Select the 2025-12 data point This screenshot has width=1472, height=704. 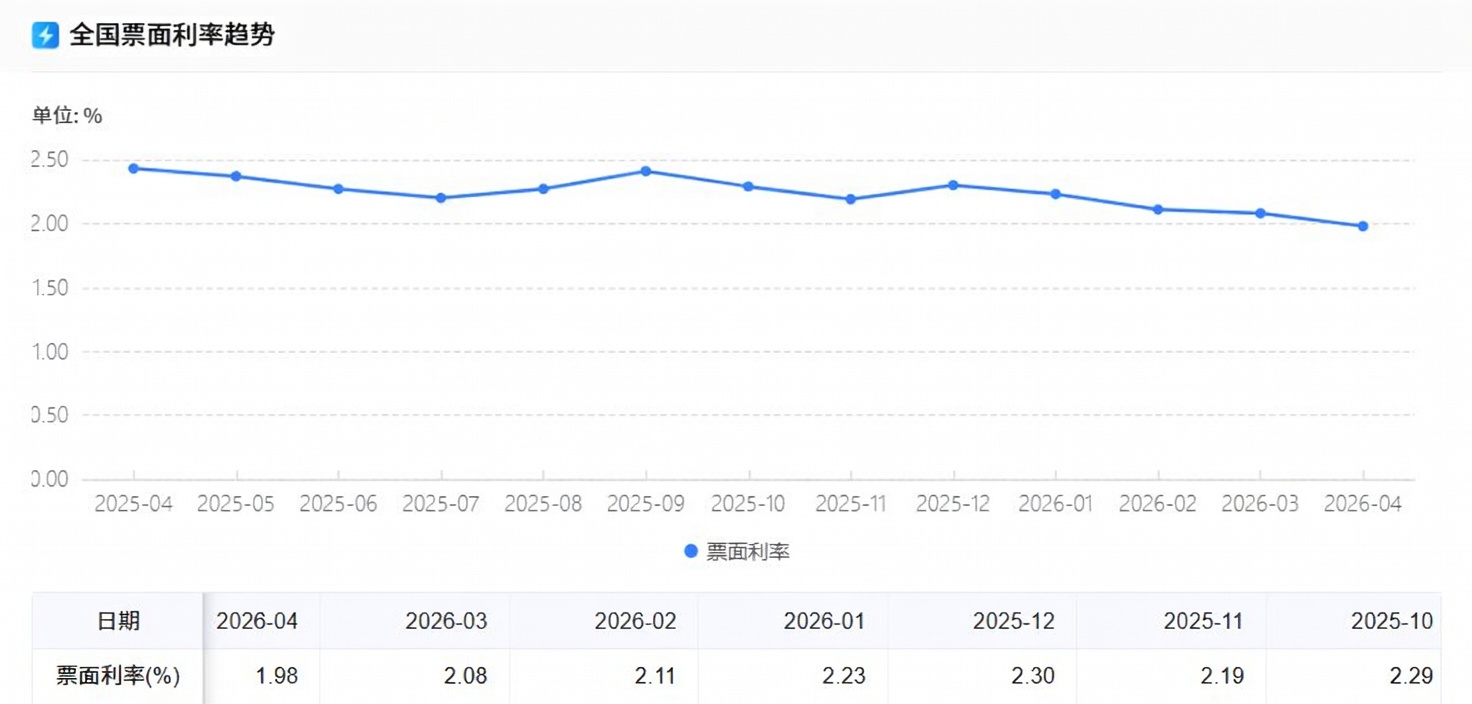(x=954, y=184)
